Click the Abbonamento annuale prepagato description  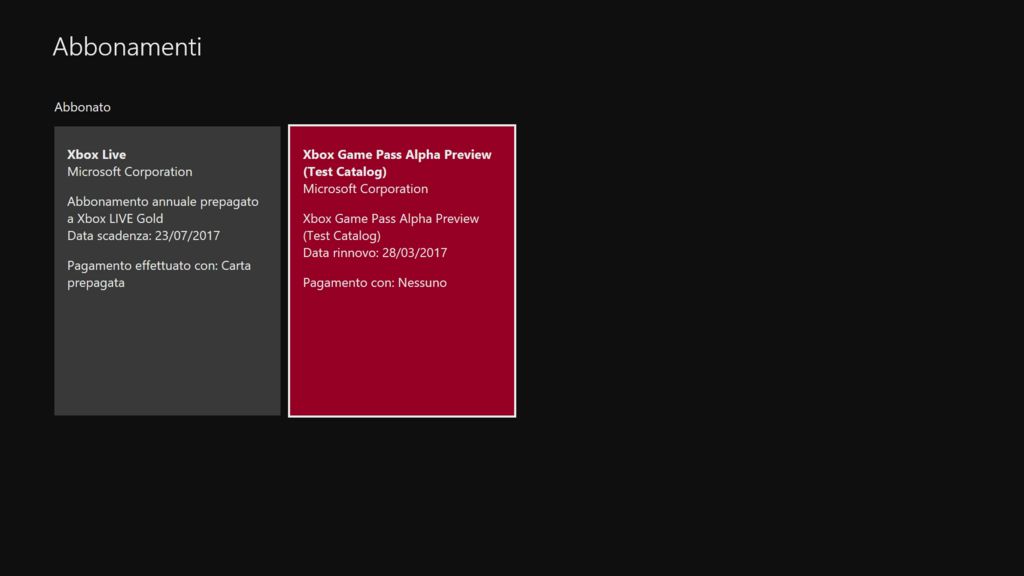coord(162,202)
